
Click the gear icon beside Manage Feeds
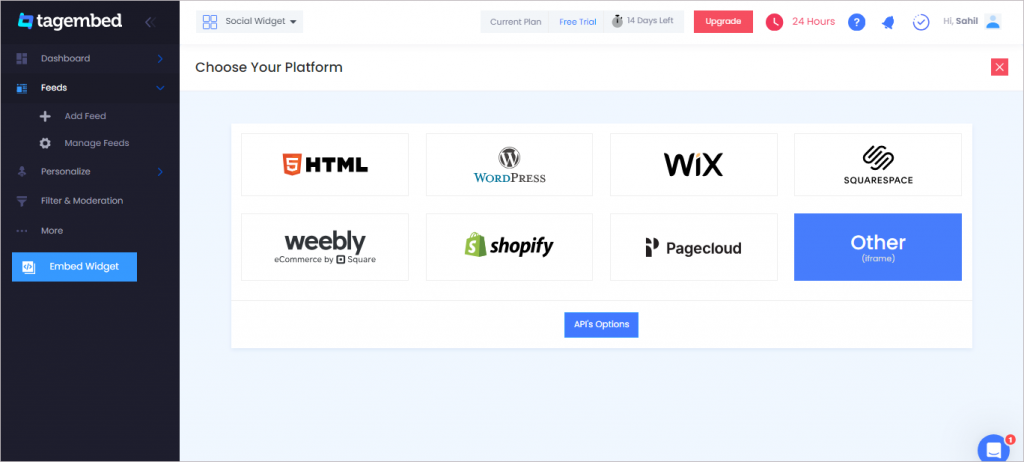pyautogui.click(x=45, y=143)
